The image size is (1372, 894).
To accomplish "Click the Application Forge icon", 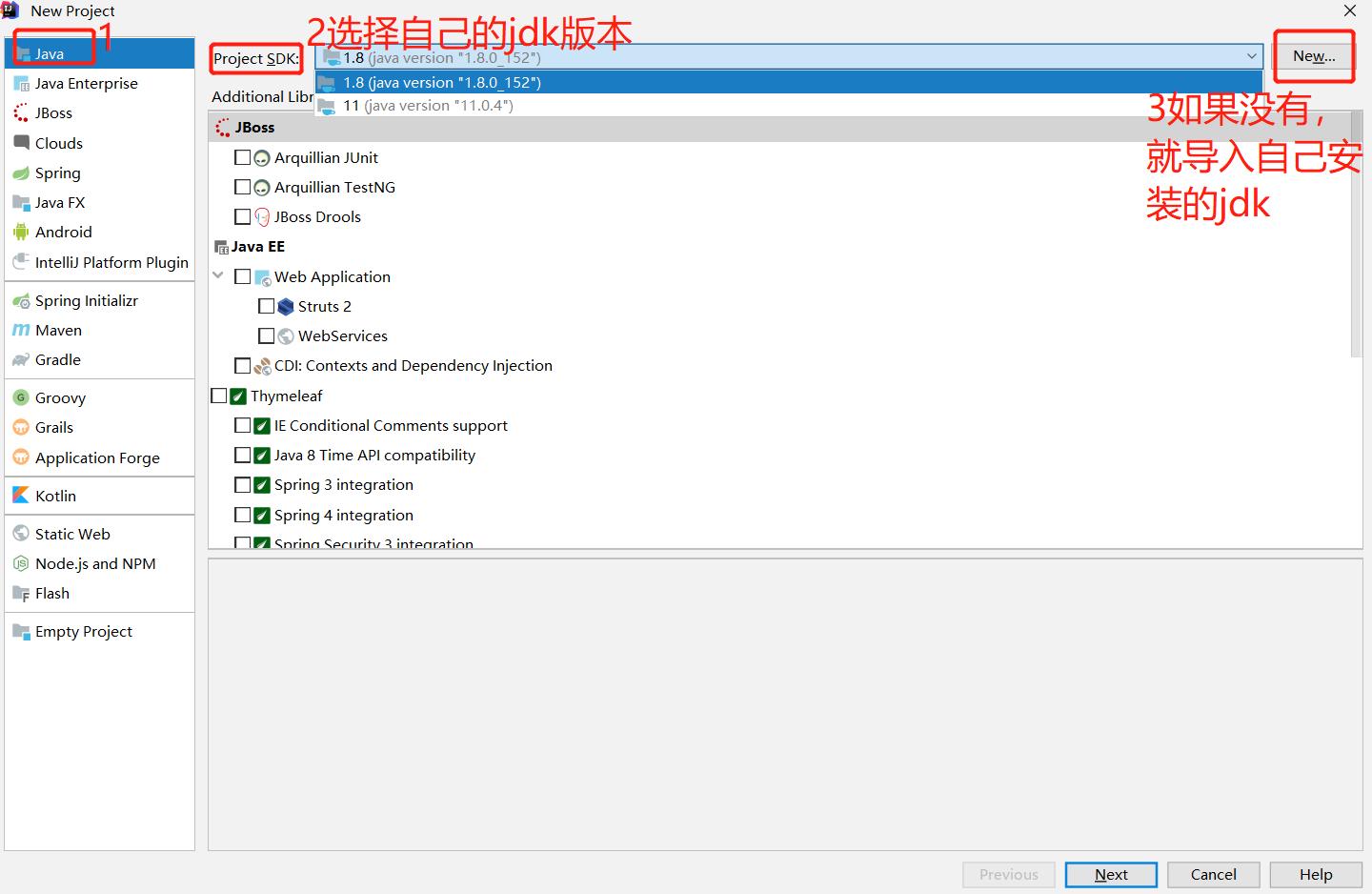I will (x=21, y=457).
